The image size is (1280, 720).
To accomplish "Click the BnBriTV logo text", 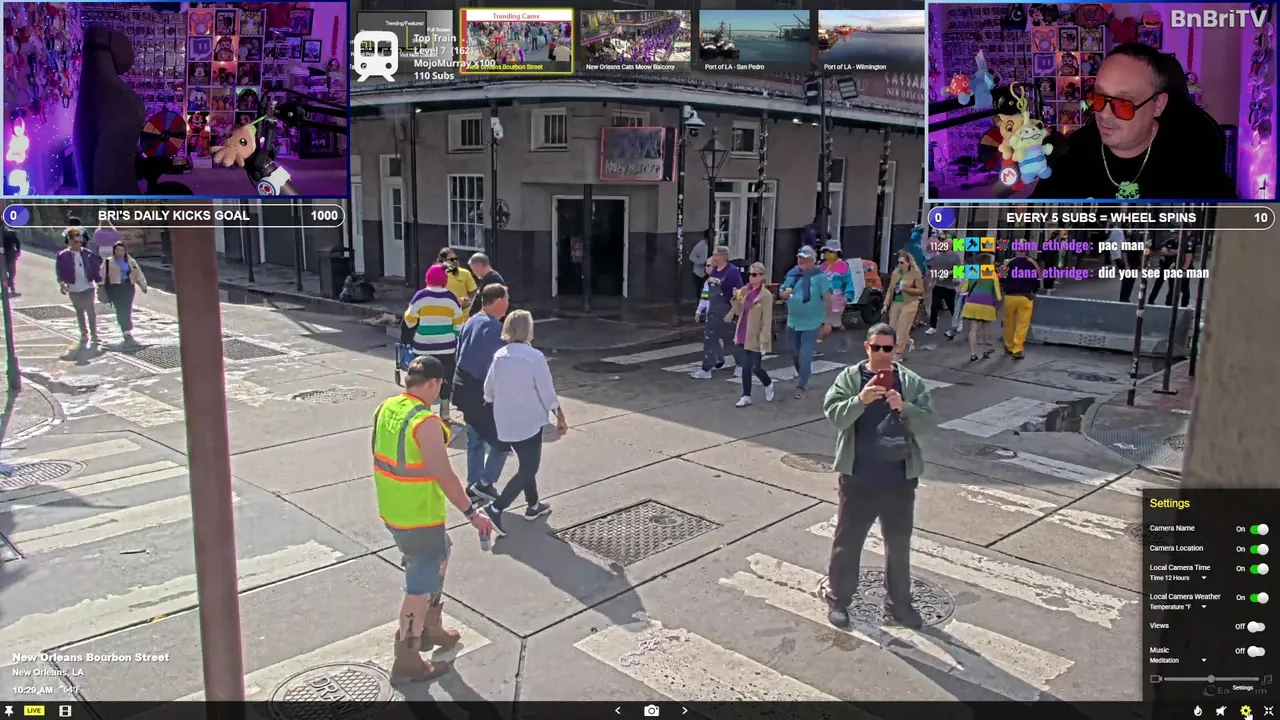I will coord(1218,18).
